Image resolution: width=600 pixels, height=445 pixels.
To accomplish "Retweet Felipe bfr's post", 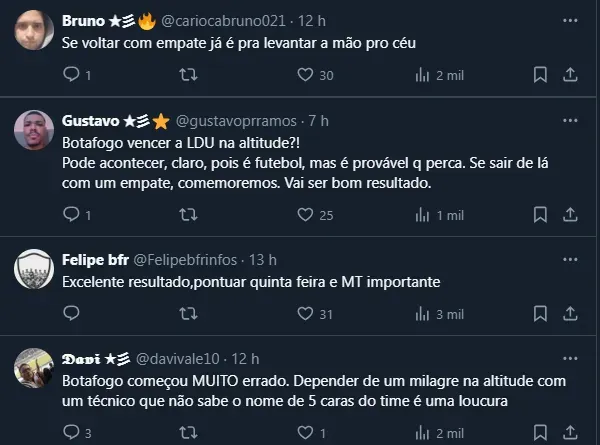I will pos(186,314).
